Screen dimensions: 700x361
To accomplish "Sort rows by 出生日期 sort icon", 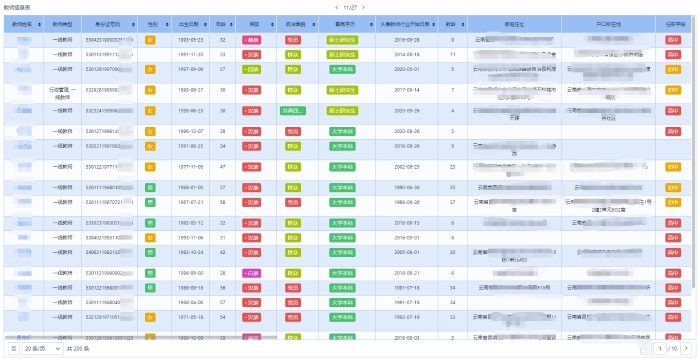I will [206, 24].
